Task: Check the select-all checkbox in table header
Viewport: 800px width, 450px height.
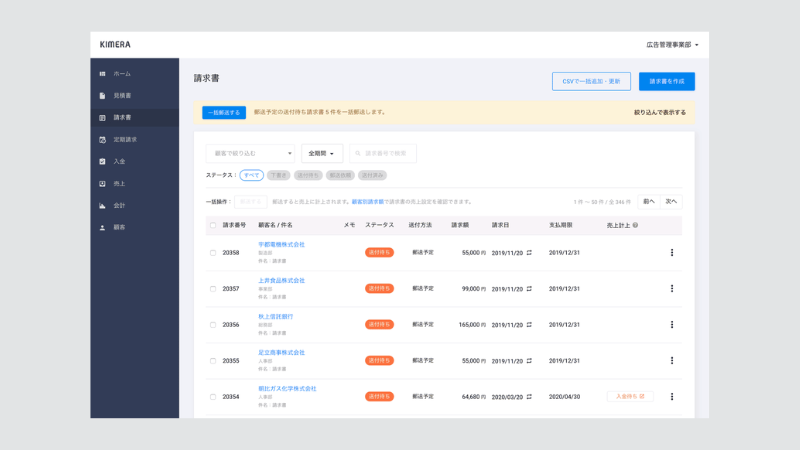Action: tap(213, 225)
